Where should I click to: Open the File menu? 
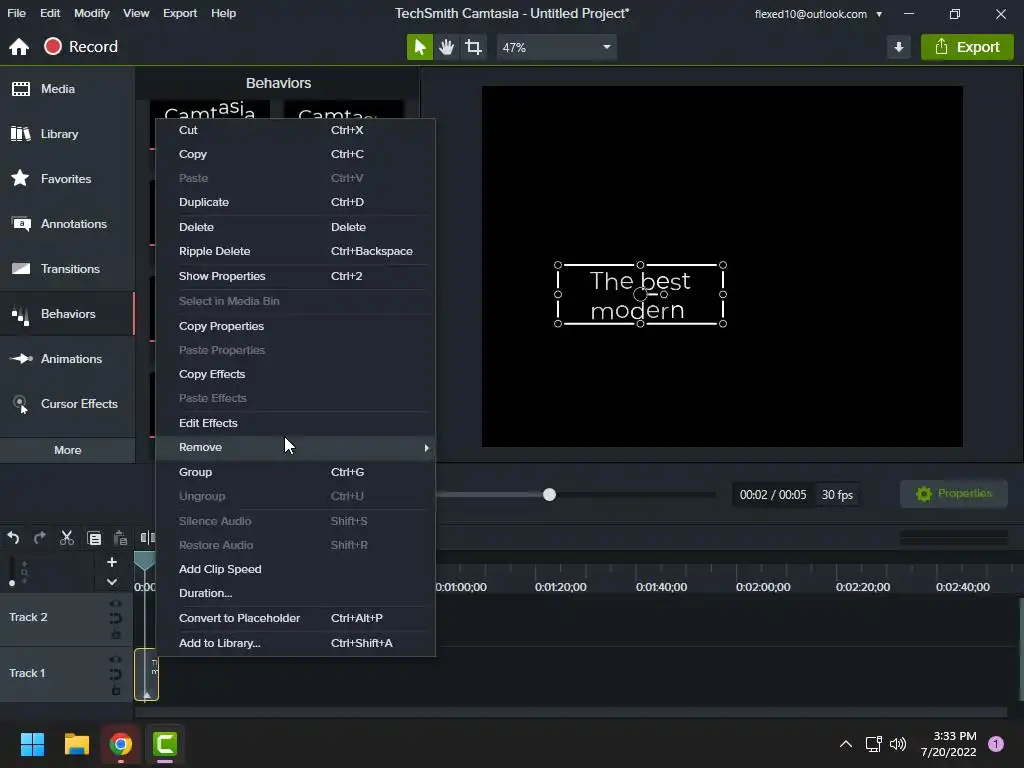point(16,13)
